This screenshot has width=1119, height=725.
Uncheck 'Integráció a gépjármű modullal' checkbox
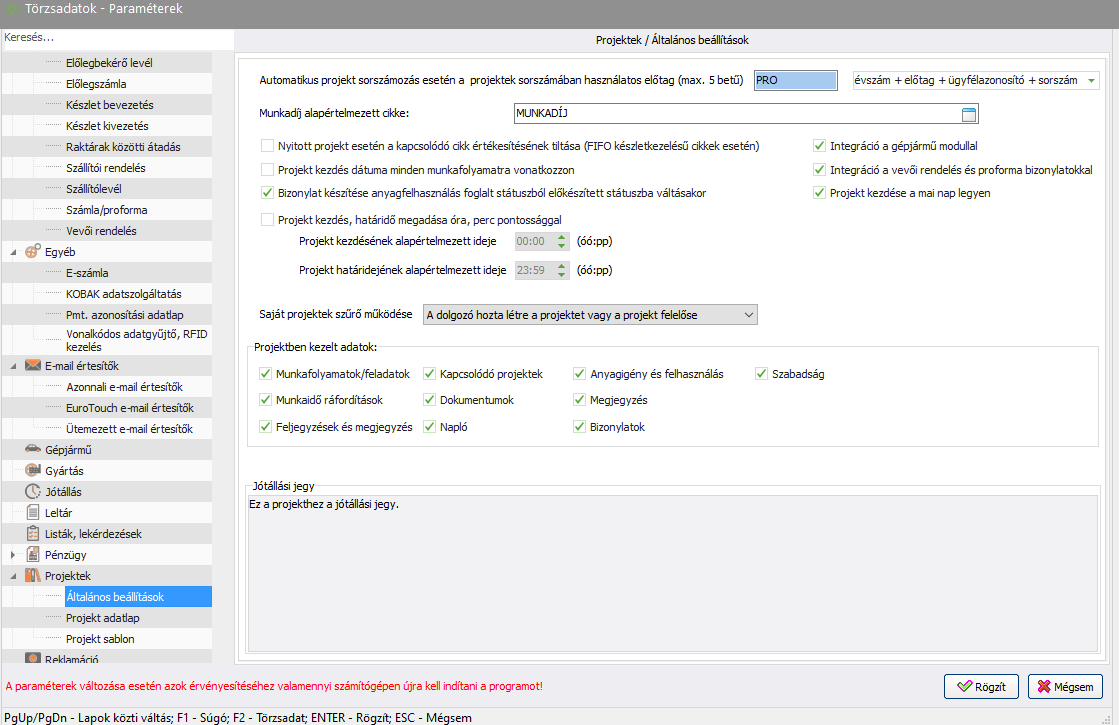(820, 146)
